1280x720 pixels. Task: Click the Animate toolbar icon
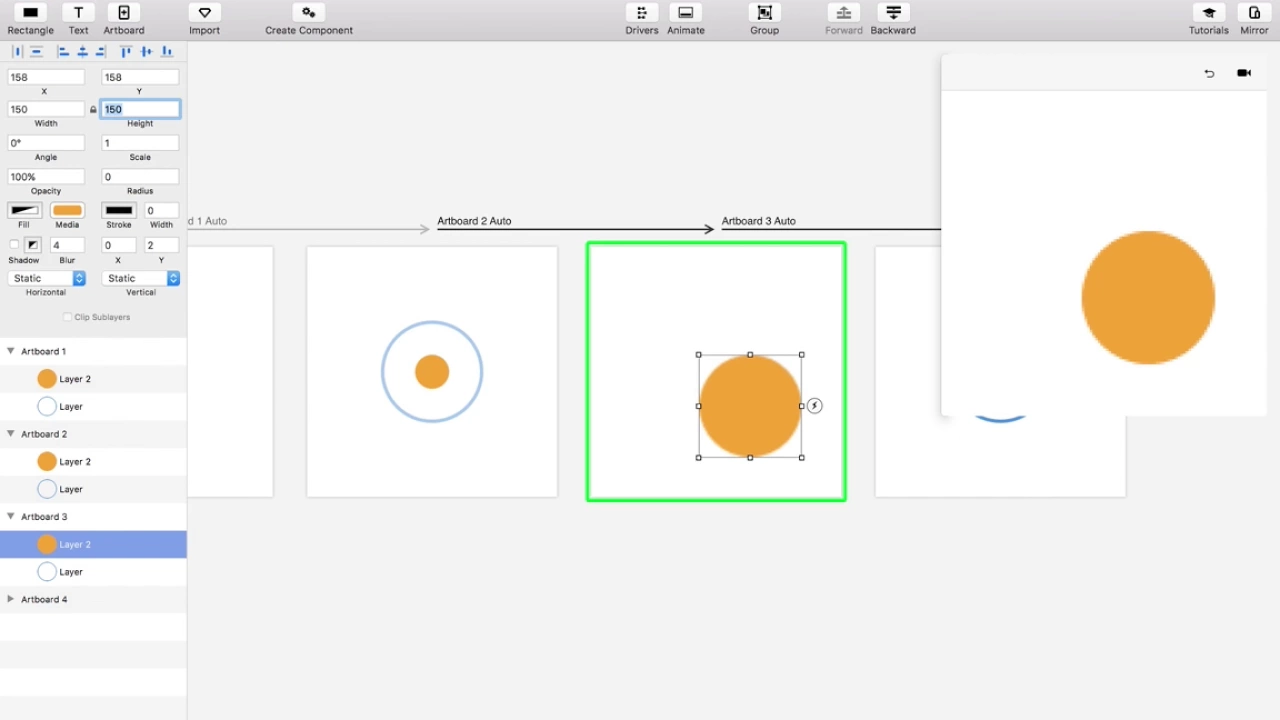(686, 13)
